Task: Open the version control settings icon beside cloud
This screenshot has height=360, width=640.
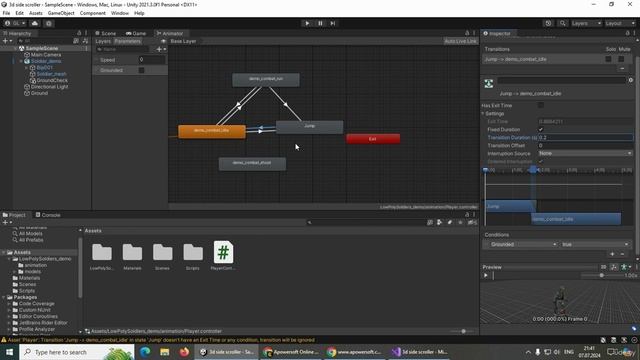Action: (49, 23)
